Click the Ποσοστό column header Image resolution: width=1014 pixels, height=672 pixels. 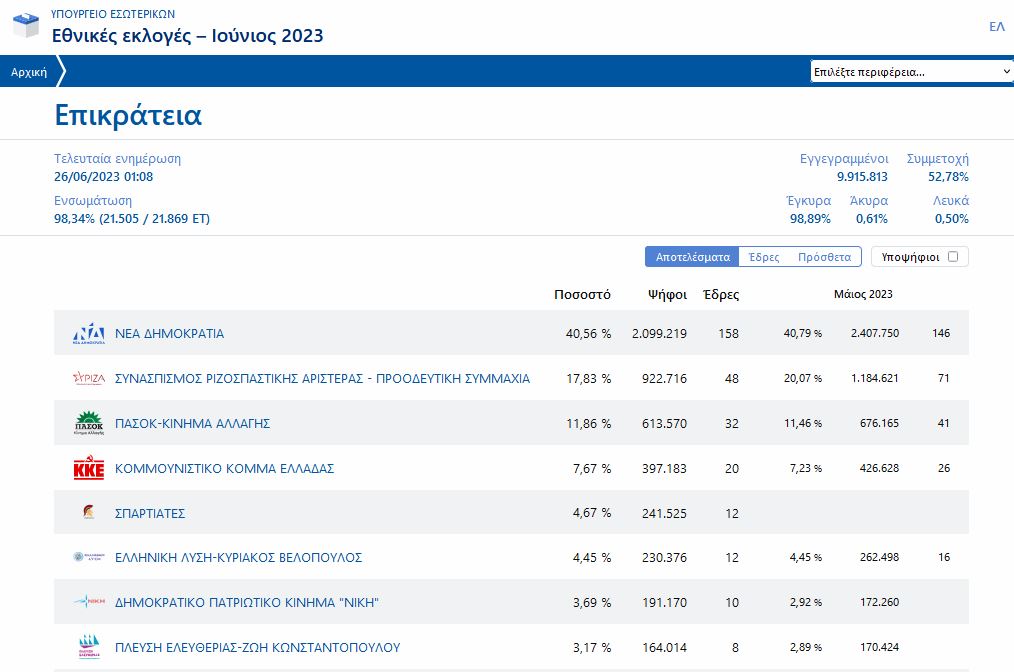(582, 295)
